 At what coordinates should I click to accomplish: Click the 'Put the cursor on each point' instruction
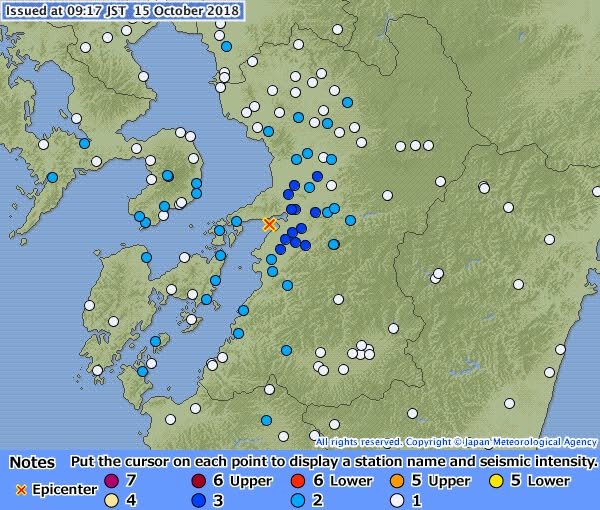pos(333,463)
